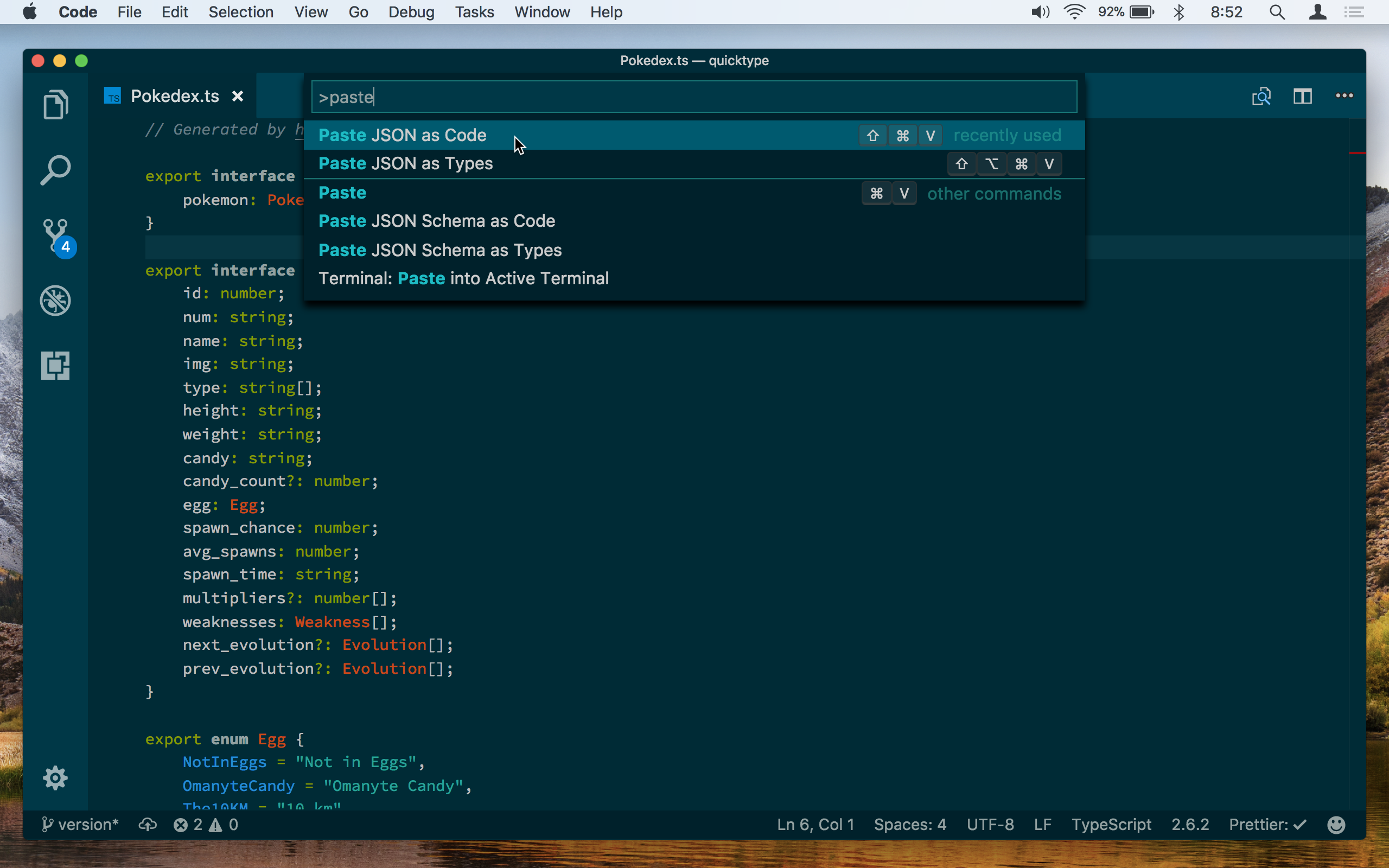Click the feedback smiley in the status bar
1389x868 pixels.
[1337, 825]
